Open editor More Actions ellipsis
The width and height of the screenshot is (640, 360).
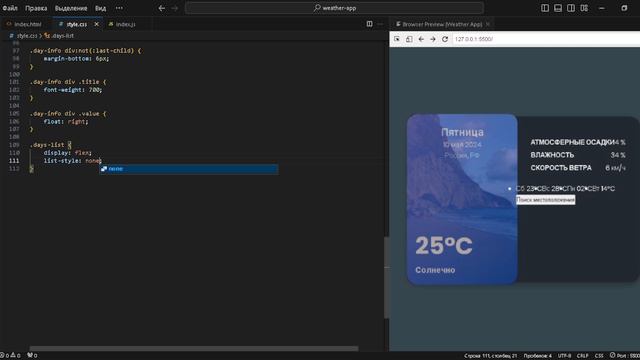click(x=380, y=24)
